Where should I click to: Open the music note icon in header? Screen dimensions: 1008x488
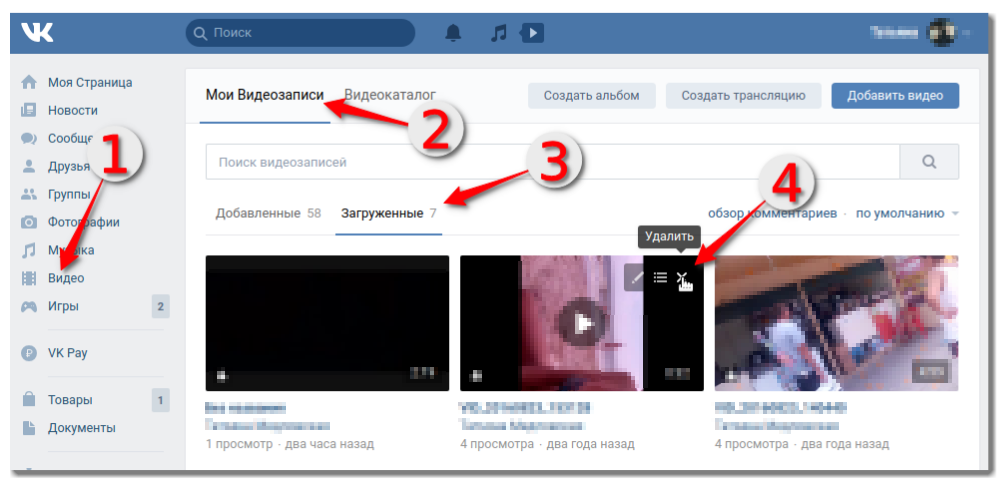pos(498,33)
